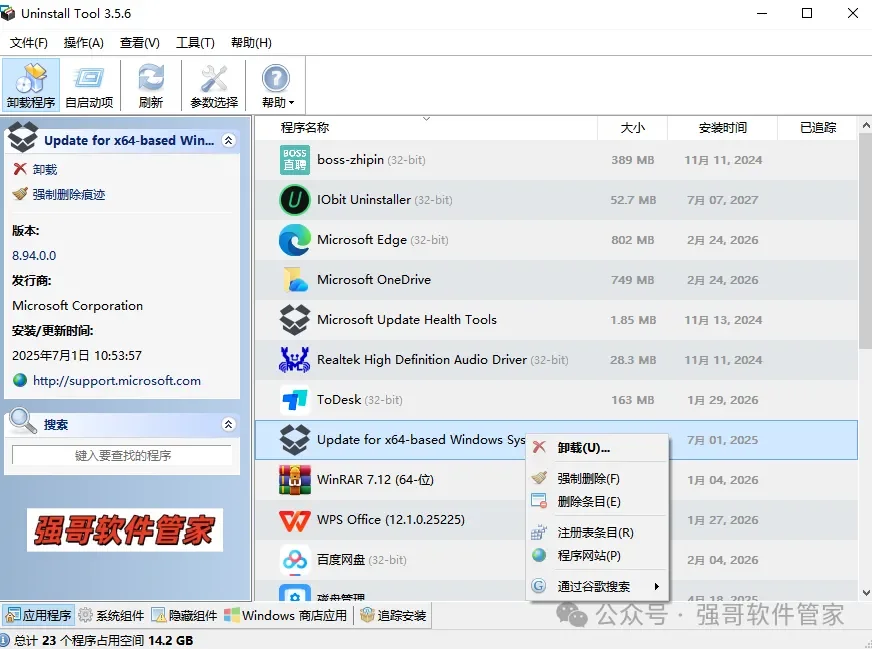This screenshot has height=649, width=872.
Task: Sort by 程序名称 column header
Action: pos(426,128)
